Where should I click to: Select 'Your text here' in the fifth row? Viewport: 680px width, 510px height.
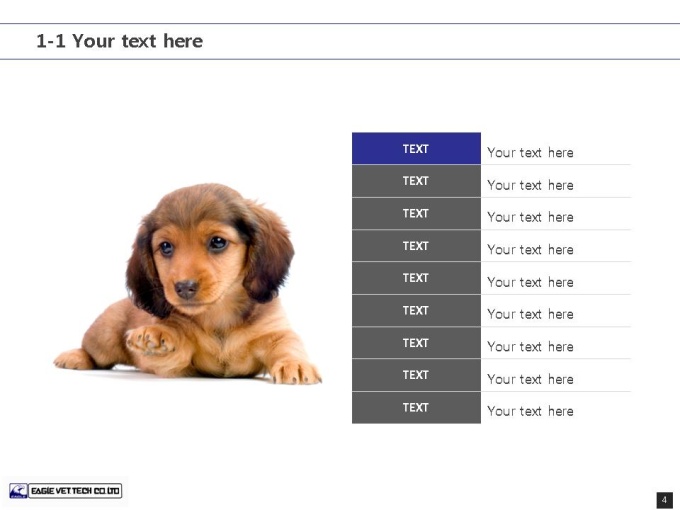coord(530,282)
